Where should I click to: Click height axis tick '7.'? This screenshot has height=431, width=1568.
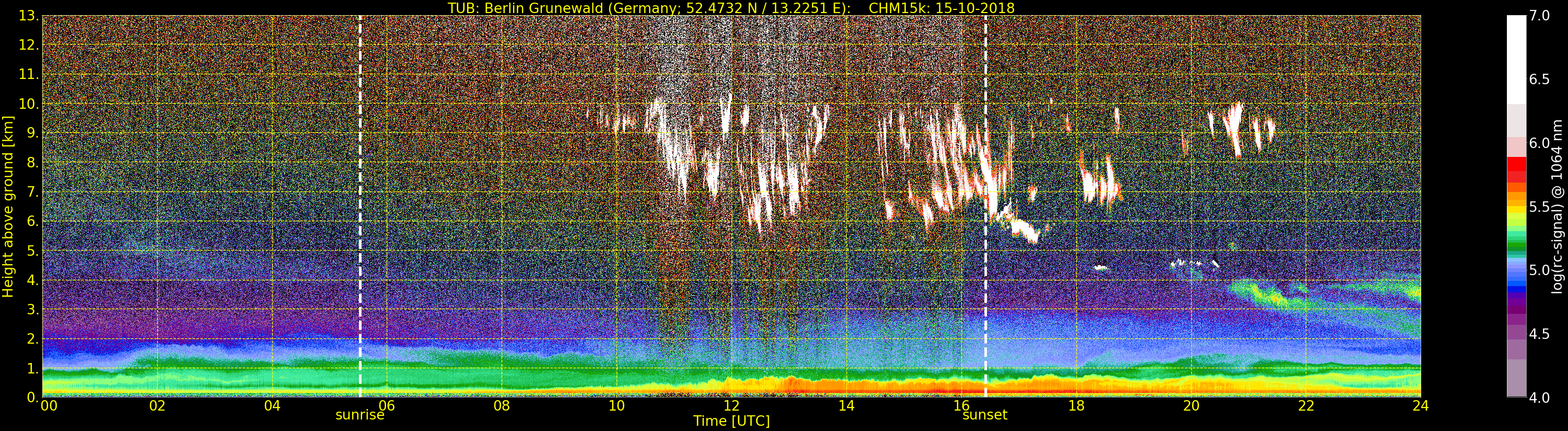click(x=32, y=192)
